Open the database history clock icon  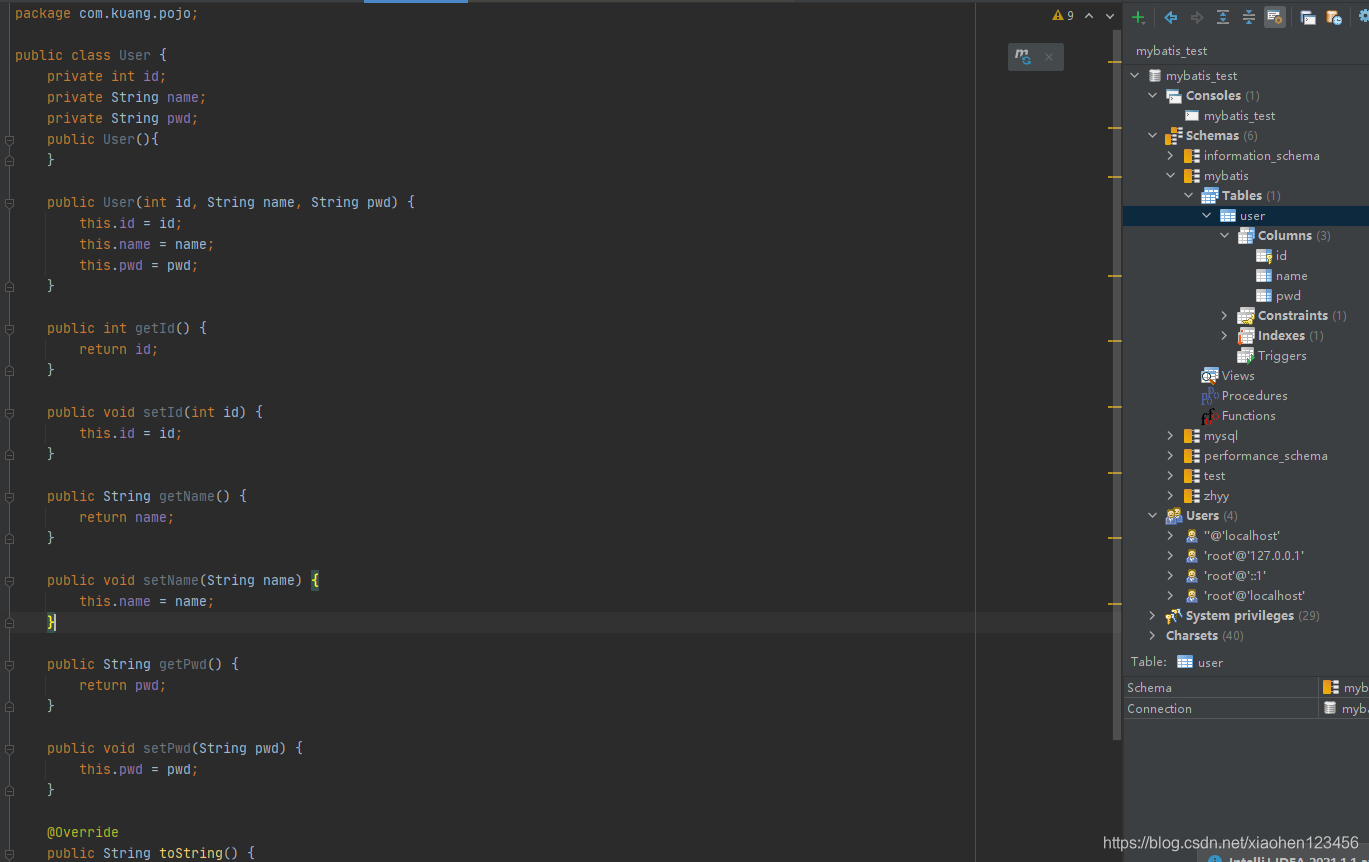tap(1334, 17)
